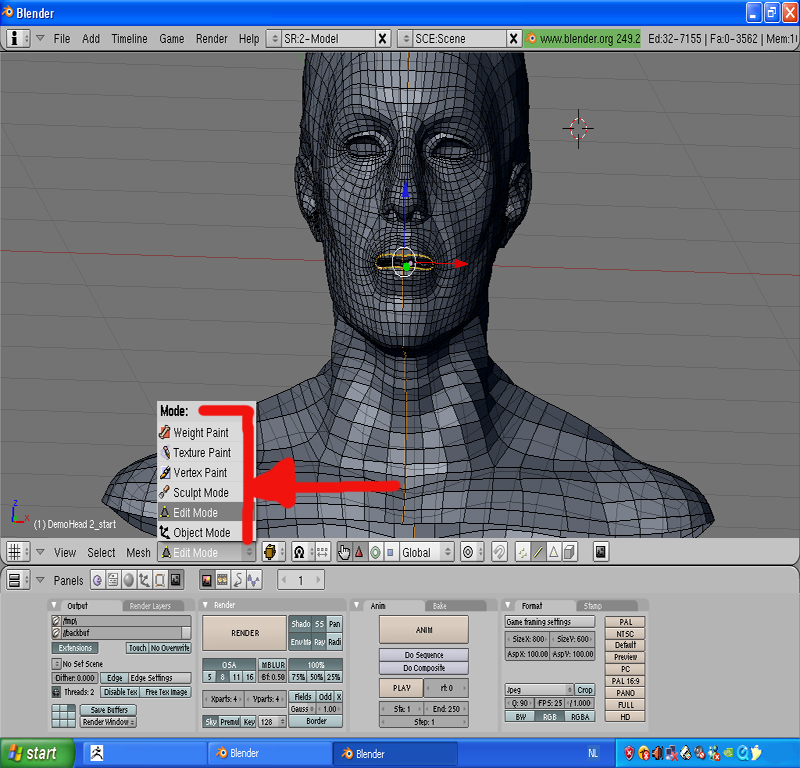Select the translate manipulator triangle icon

(x=360, y=552)
